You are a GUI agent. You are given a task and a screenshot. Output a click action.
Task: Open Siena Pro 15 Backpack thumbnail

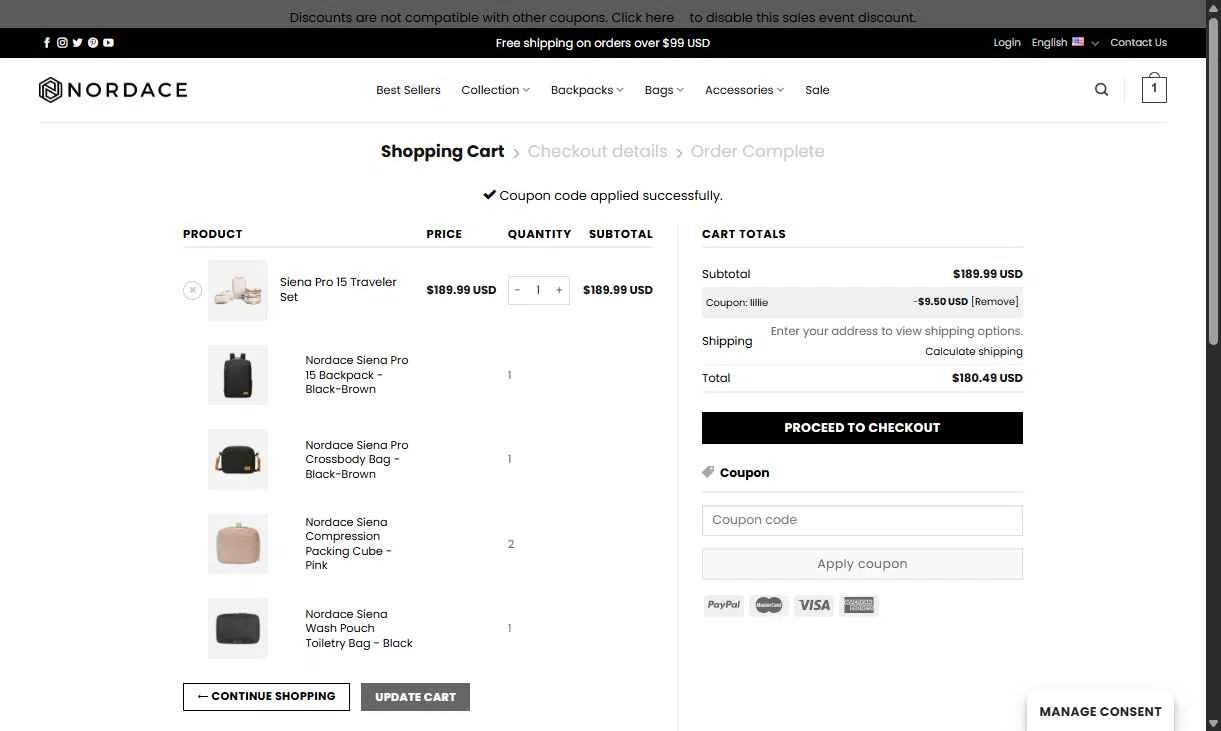(x=238, y=375)
